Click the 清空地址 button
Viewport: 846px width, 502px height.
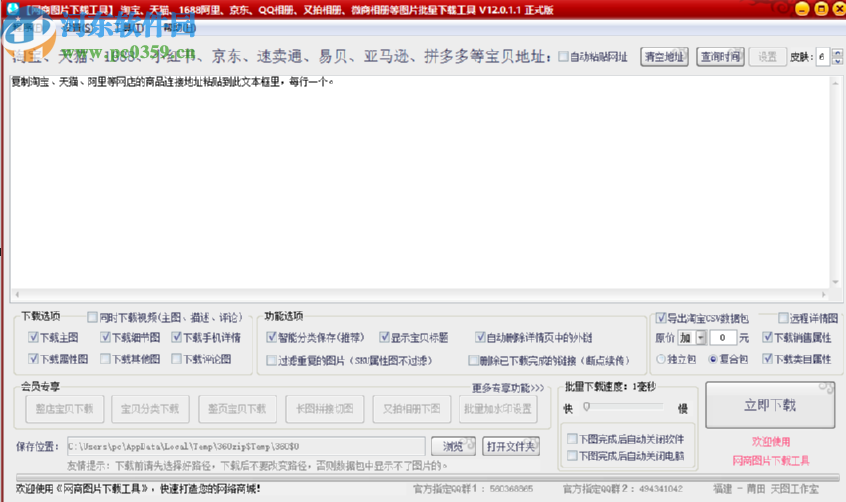(x=664, y=57)
